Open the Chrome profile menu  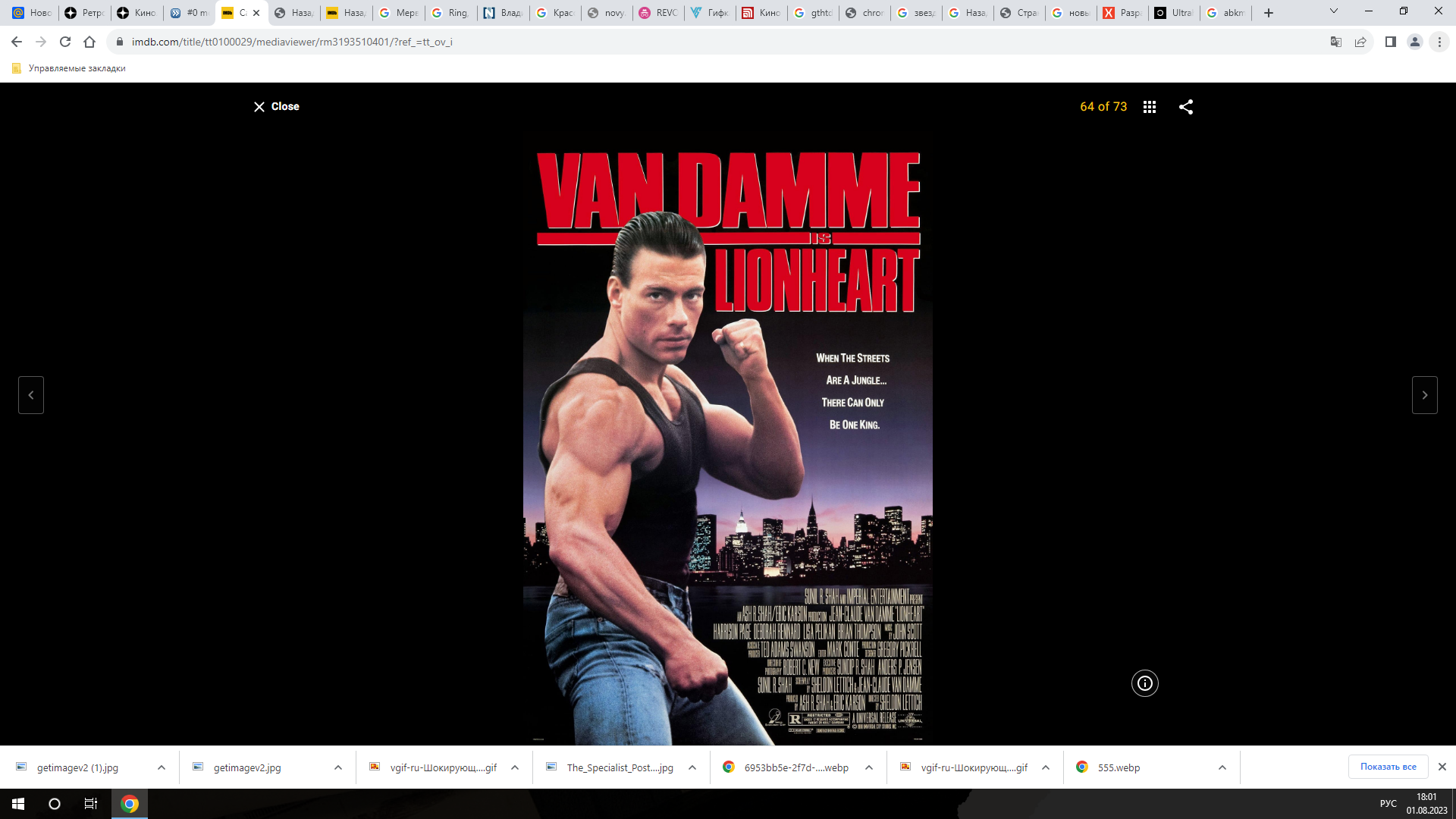(x=1415, y=42)
